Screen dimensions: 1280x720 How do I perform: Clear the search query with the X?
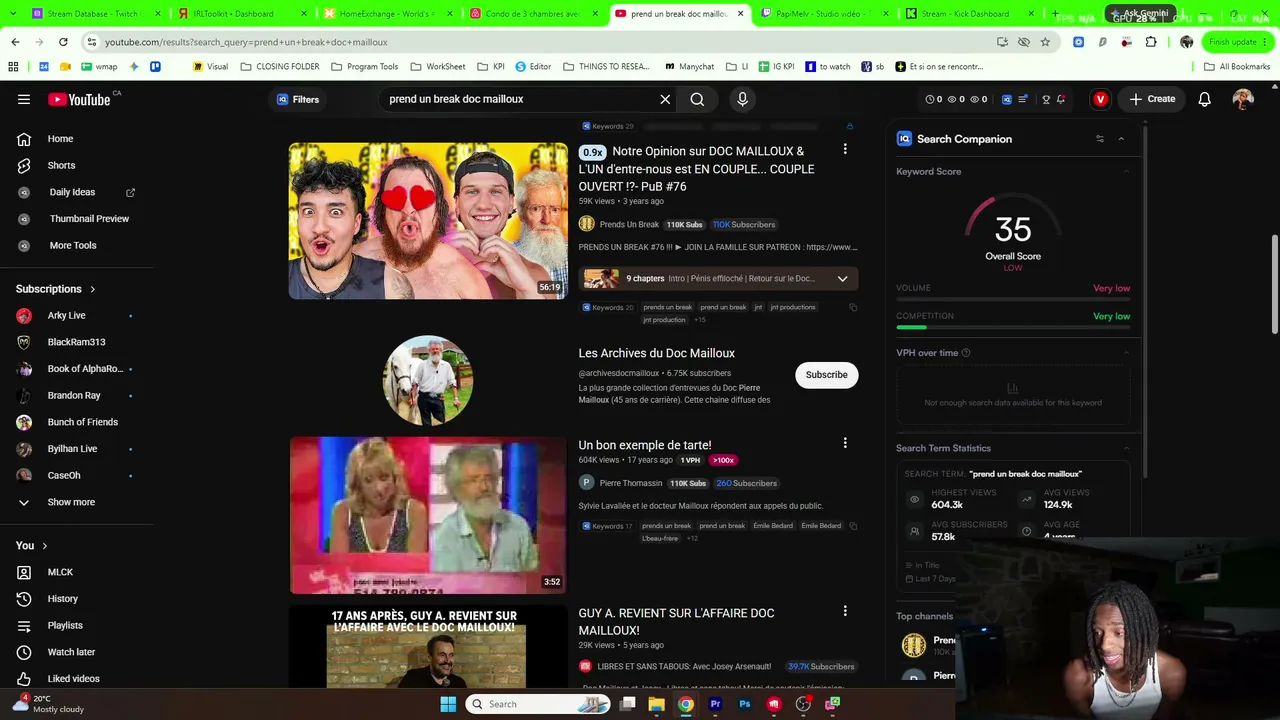(665, 99)
